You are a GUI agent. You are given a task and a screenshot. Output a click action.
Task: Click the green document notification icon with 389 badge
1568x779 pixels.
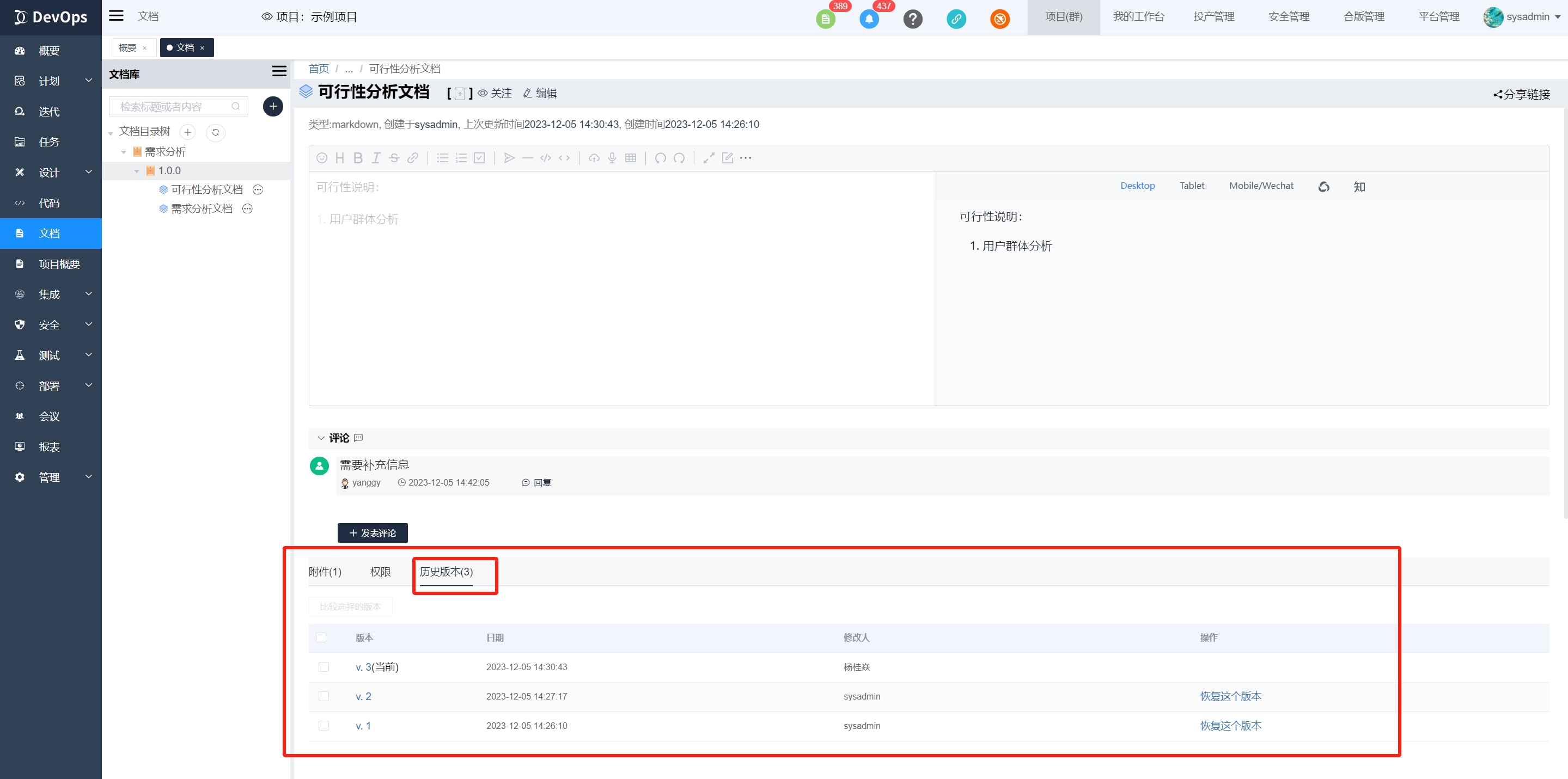(825, 19)
